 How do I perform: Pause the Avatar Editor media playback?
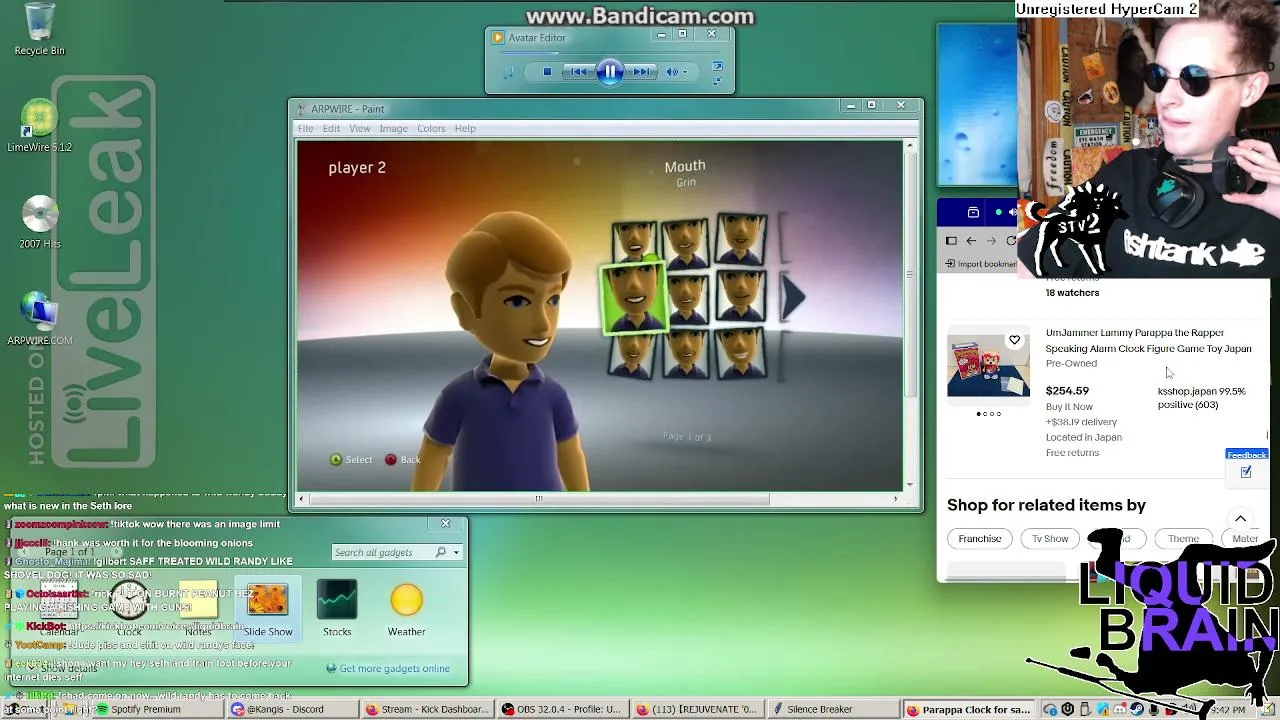tap(610, 72)
